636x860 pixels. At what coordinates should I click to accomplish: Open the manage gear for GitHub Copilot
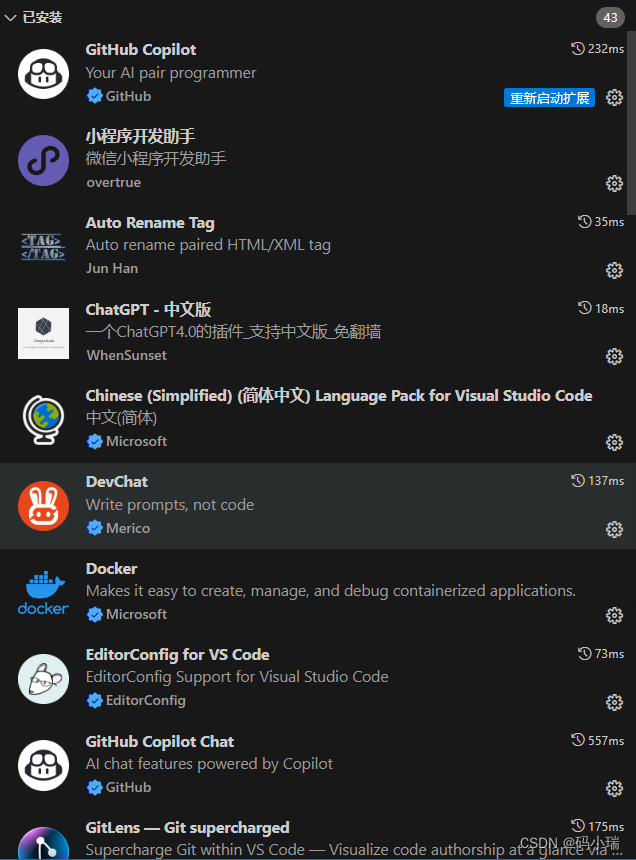click(x=614, y=98)
